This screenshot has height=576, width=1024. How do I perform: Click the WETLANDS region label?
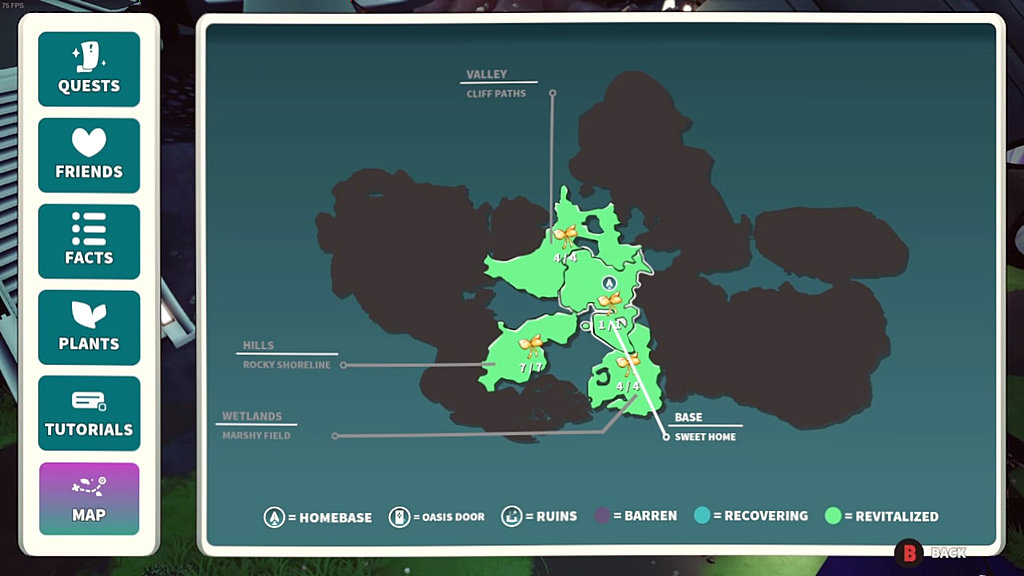[x=252, y=416]
